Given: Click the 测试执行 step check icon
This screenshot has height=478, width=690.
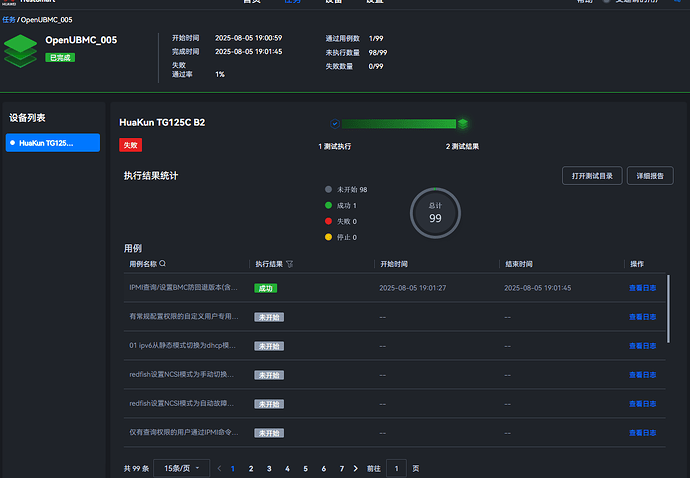Looking at the screenshot, I should pyautogui.click(x=335, y=123).
